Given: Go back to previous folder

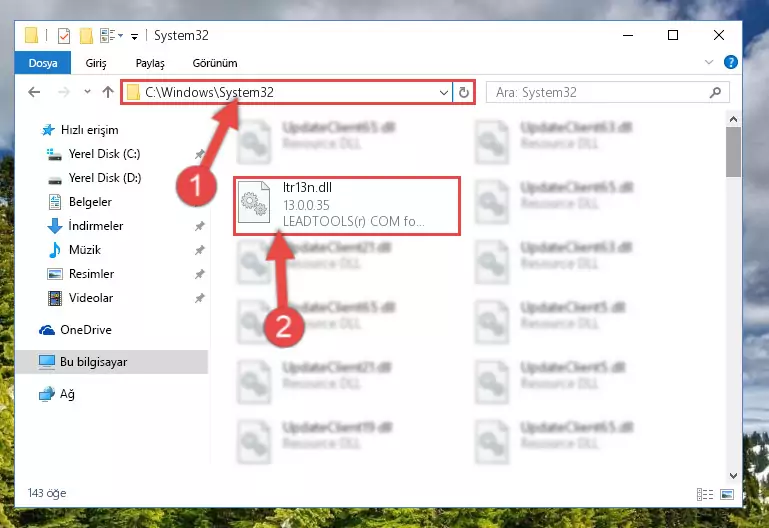Looking at the screenshot, I should click(34, 92).
